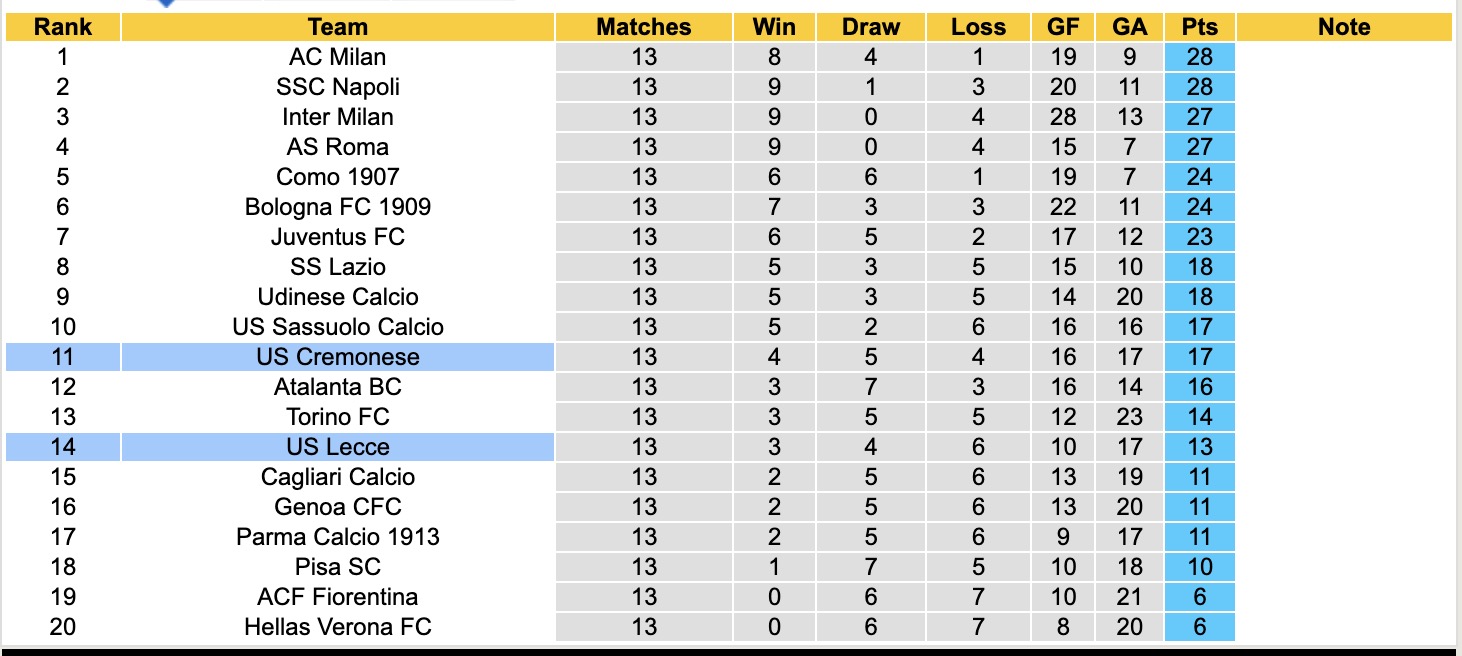
Task: Click the Rank column header
Action: click(x=63, y=27)
